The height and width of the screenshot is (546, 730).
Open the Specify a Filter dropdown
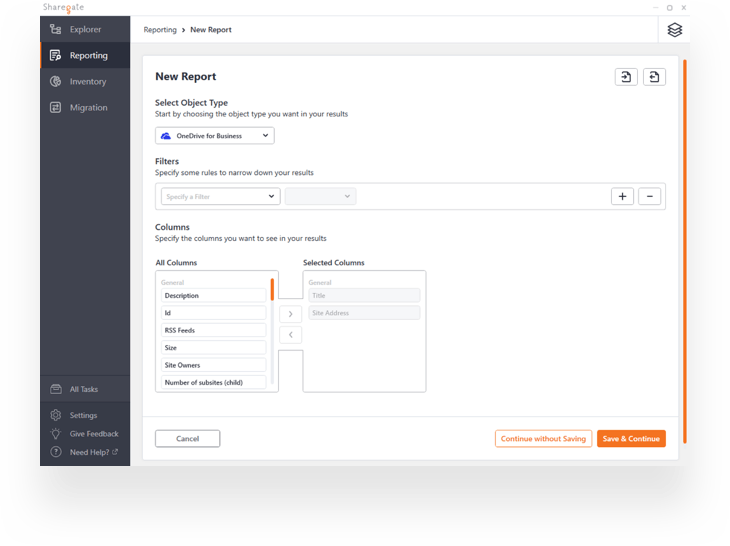pyautogui.click(x=221, y=196)
